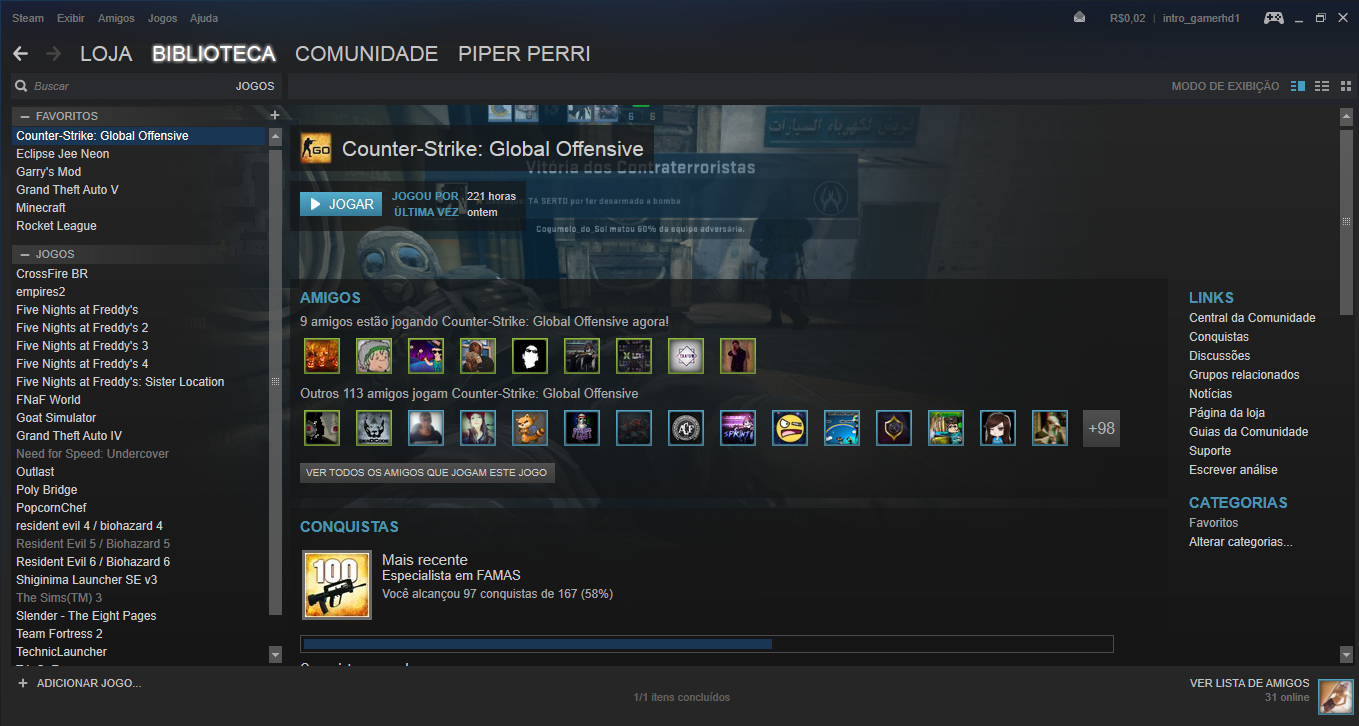Launch Big Picture mode controller icon

(1274, 18)
